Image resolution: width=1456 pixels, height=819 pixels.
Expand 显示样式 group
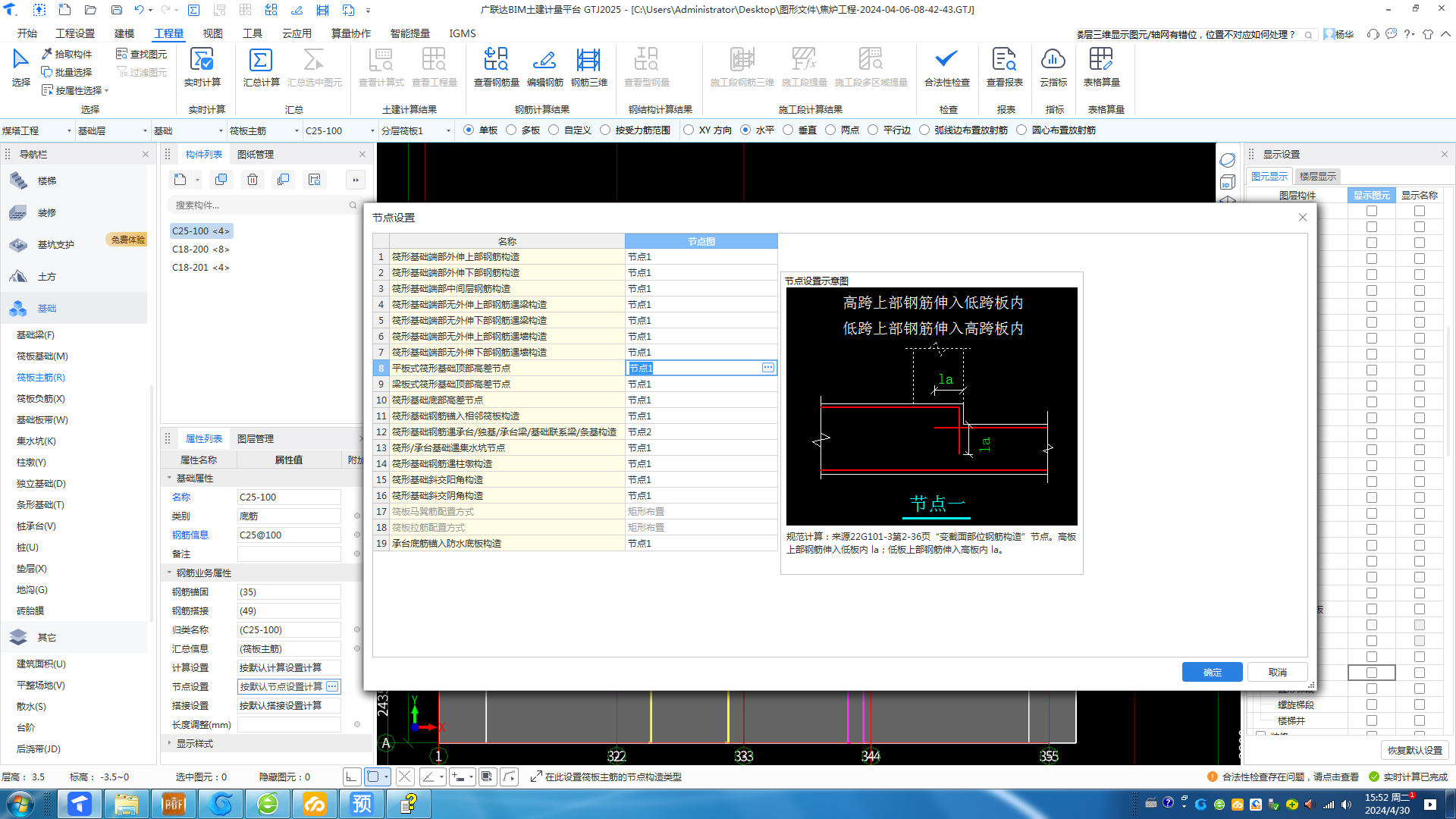tap(169, 744)
